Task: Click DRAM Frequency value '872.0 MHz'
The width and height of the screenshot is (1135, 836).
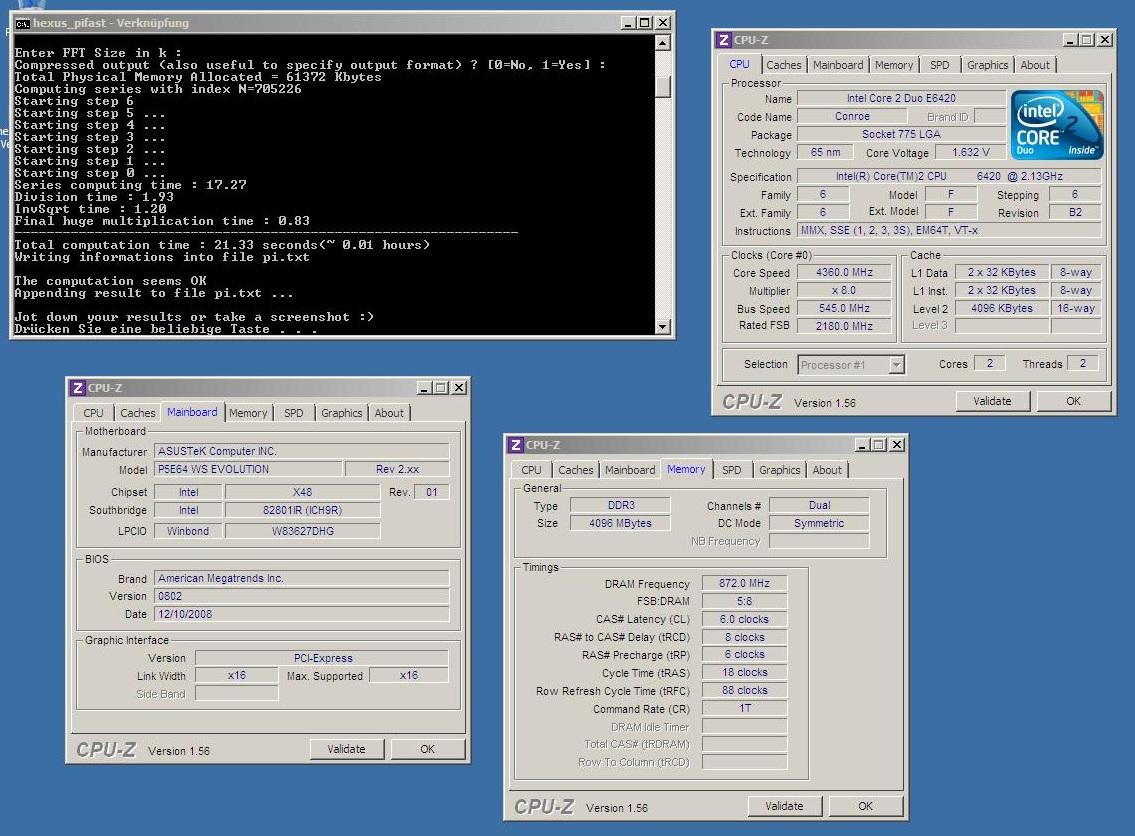Action: (x=744, y=583)
